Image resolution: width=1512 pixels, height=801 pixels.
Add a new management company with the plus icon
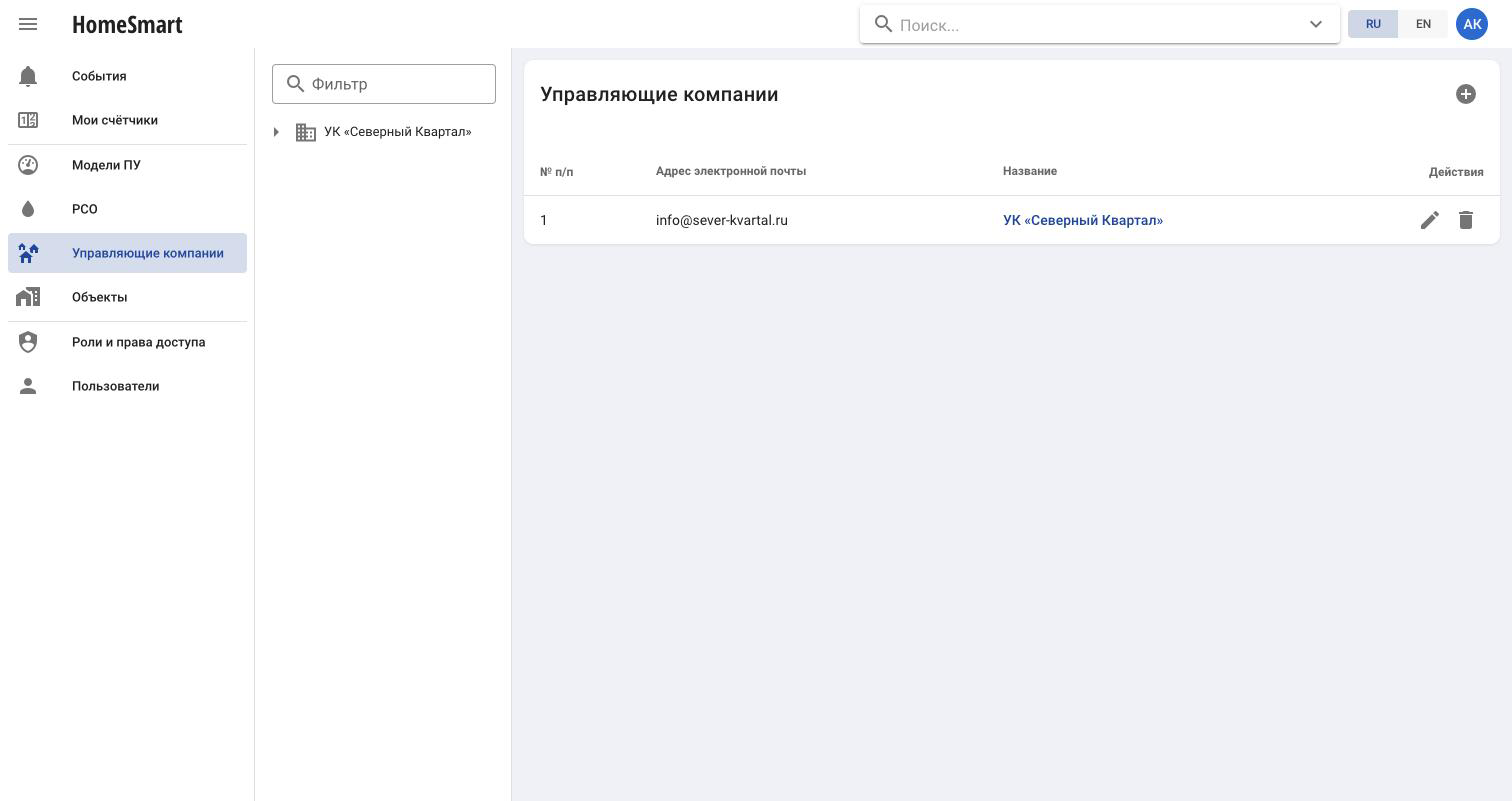(x=1466, y=94)
